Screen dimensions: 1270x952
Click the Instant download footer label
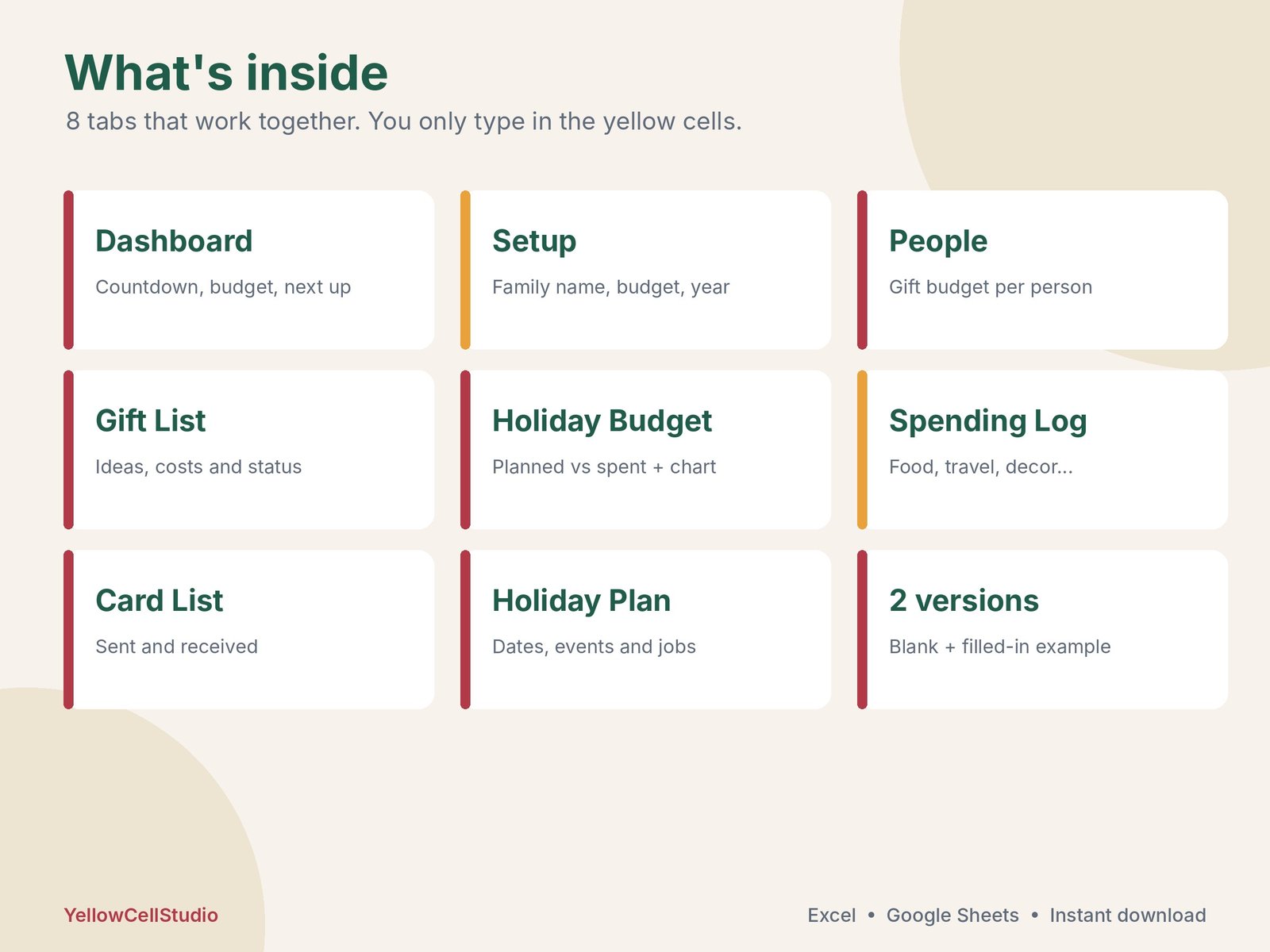1128,916
